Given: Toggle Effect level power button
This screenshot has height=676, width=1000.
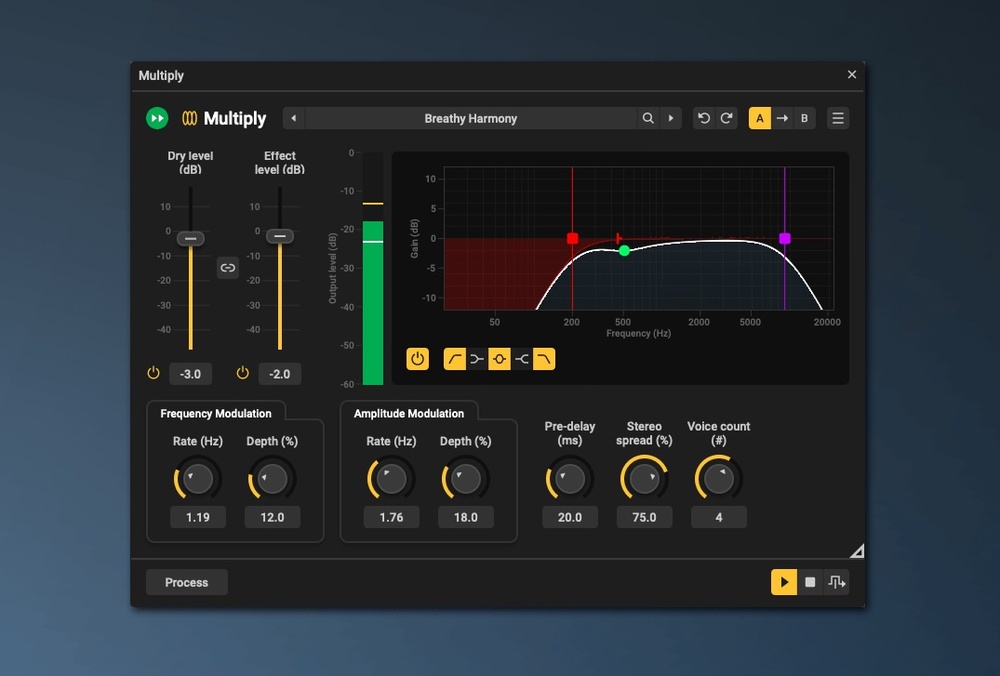Looking at the screenshot, I should [x=242, y=373].
